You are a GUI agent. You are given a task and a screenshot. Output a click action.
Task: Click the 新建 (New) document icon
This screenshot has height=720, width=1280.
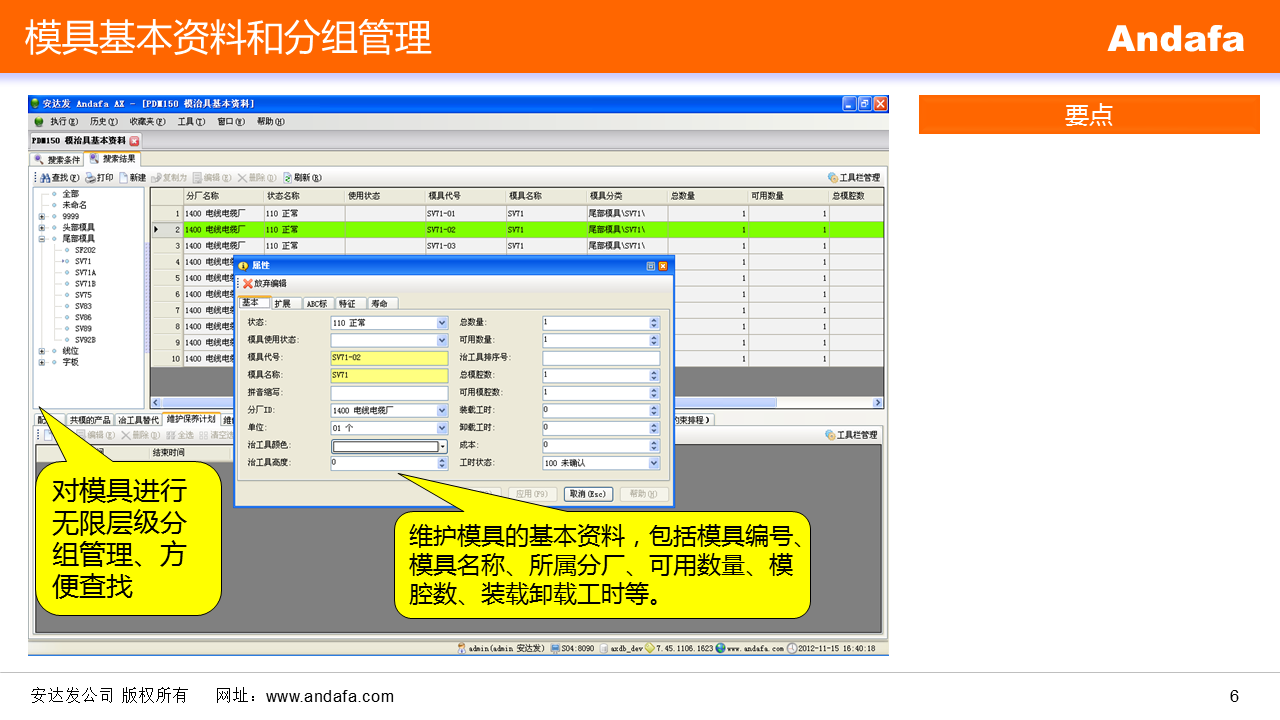124,178
